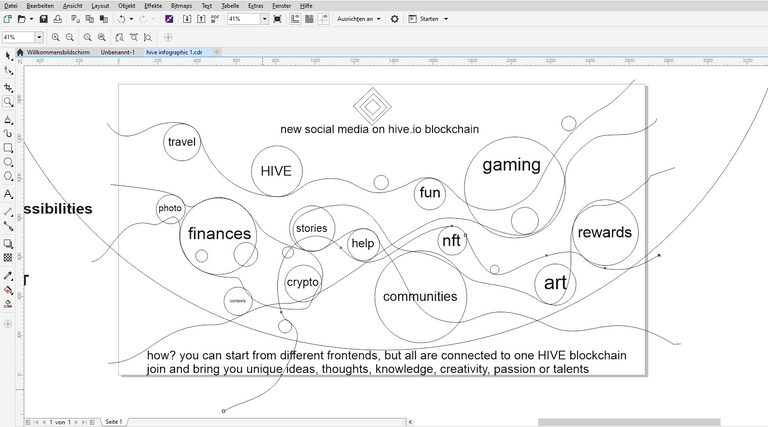768x427 pixels.
Task: Select the Color eyedropper tool
Action: [8, 276]
